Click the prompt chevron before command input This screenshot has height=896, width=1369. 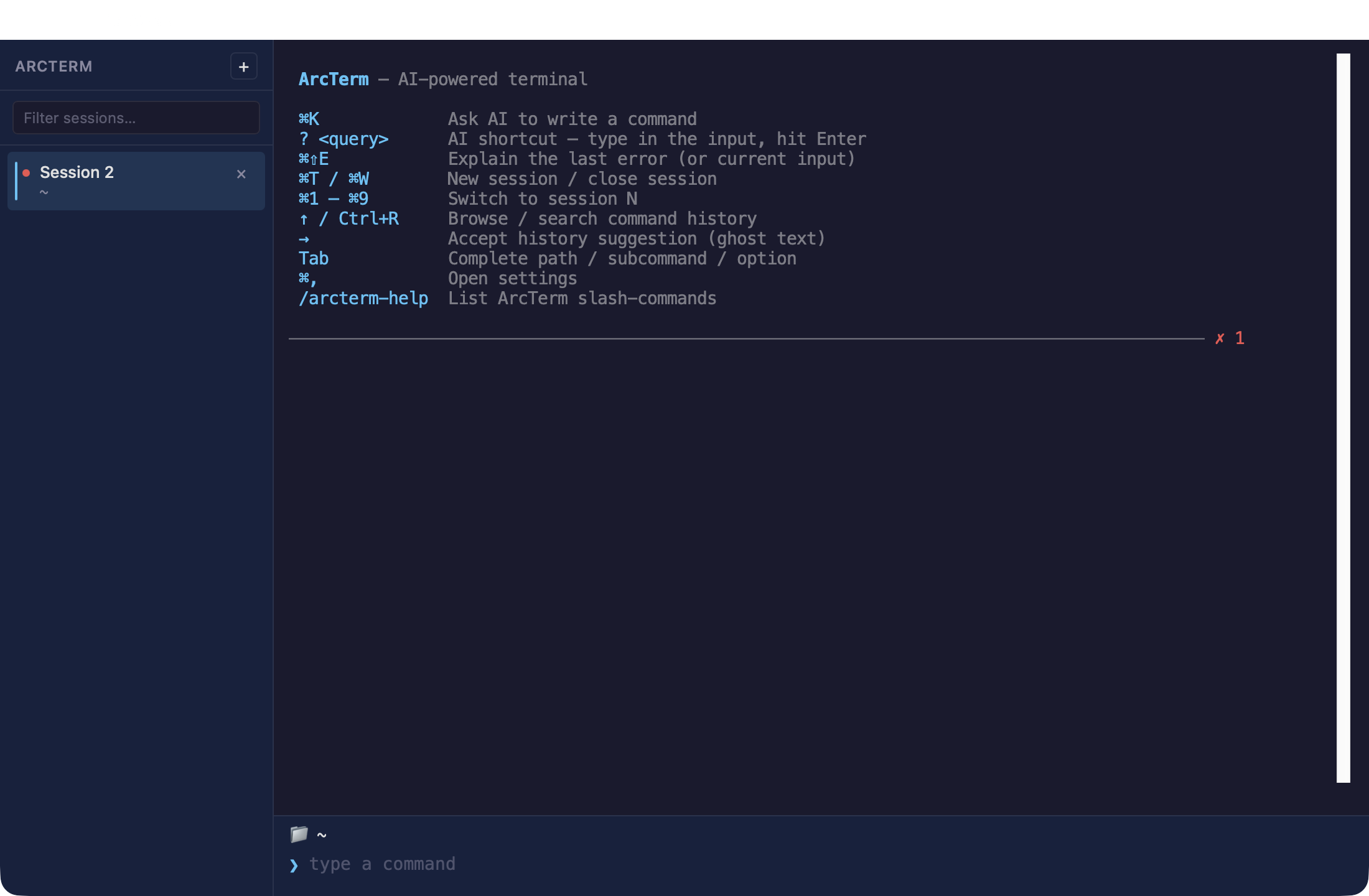tap(294, 865)
